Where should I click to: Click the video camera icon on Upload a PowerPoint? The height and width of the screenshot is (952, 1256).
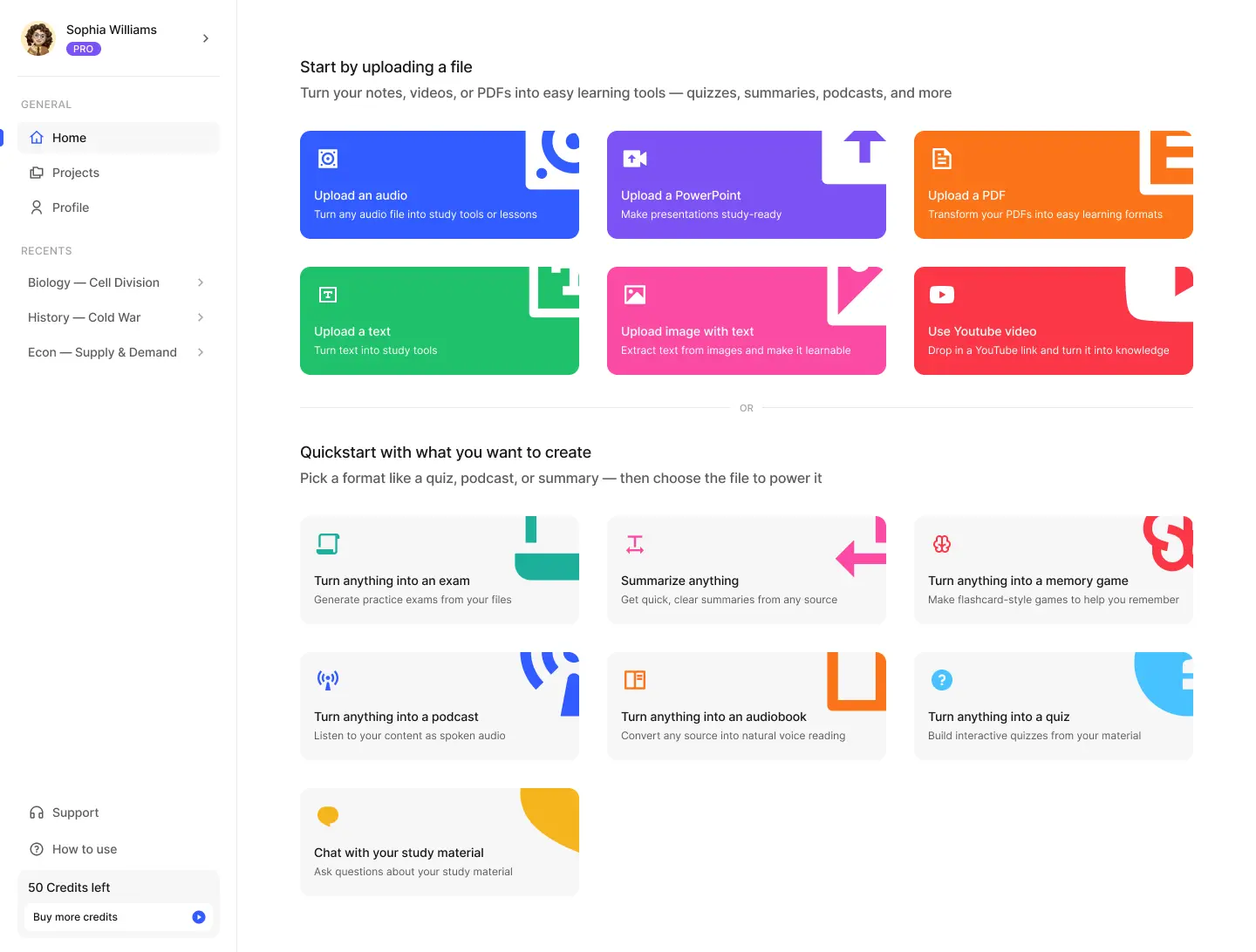(x=634, y=159)
